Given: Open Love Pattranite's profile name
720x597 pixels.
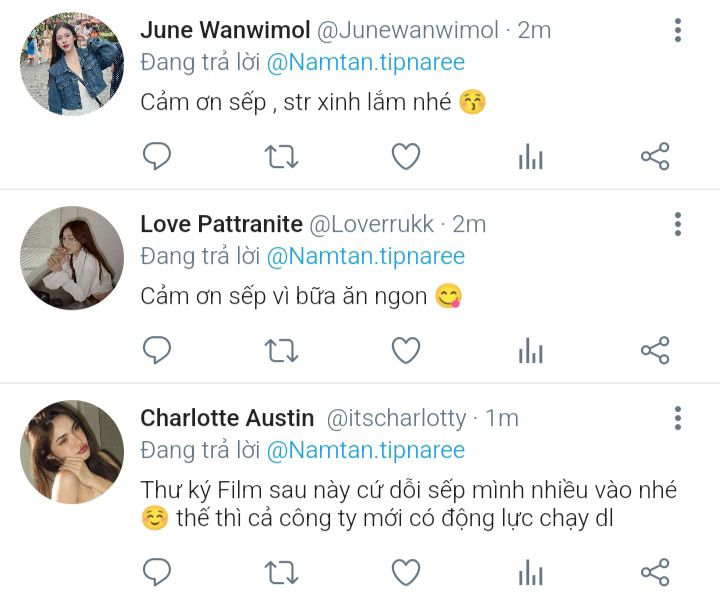Looking at the screenshot, I should (221, 224).
